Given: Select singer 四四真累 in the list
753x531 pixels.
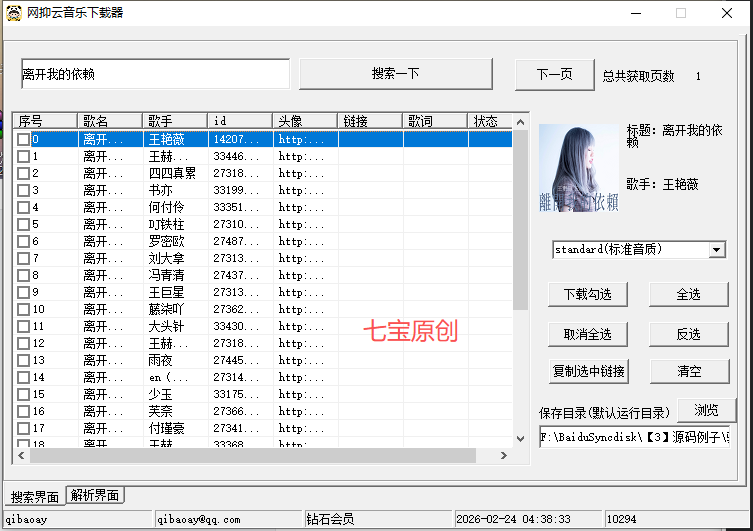Looking at the screenshot, I should [x=172, y=173].
